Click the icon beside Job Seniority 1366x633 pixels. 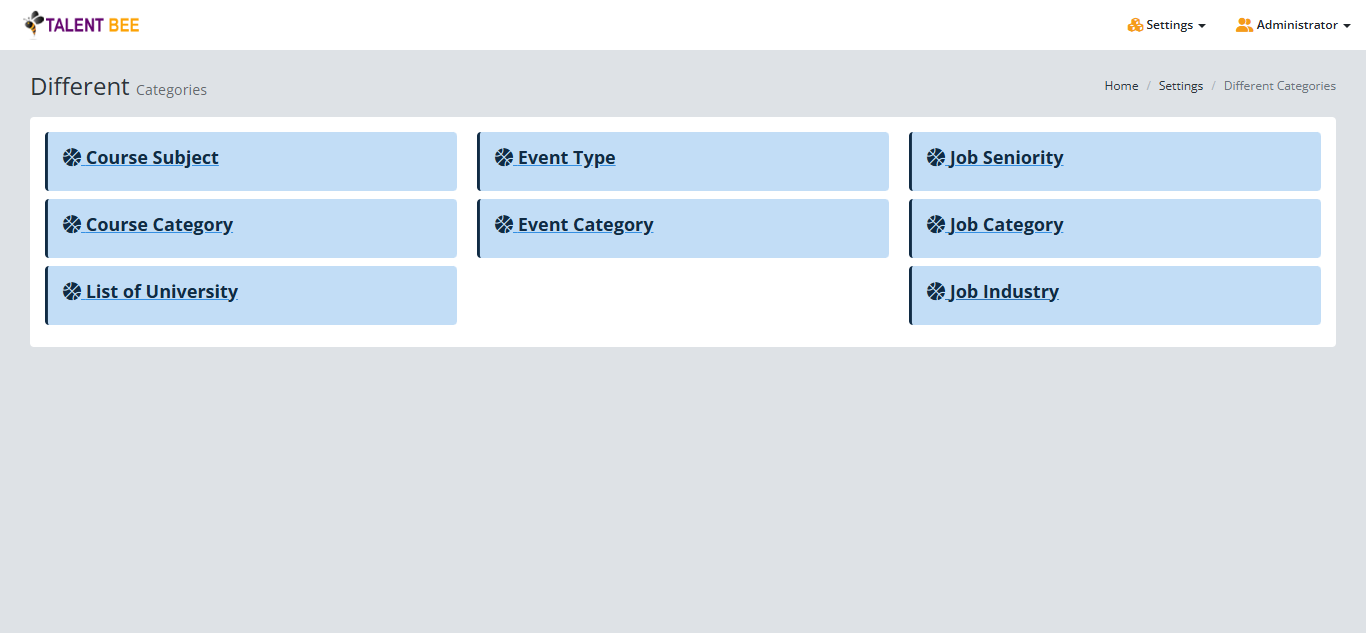(x=935, y=156)
